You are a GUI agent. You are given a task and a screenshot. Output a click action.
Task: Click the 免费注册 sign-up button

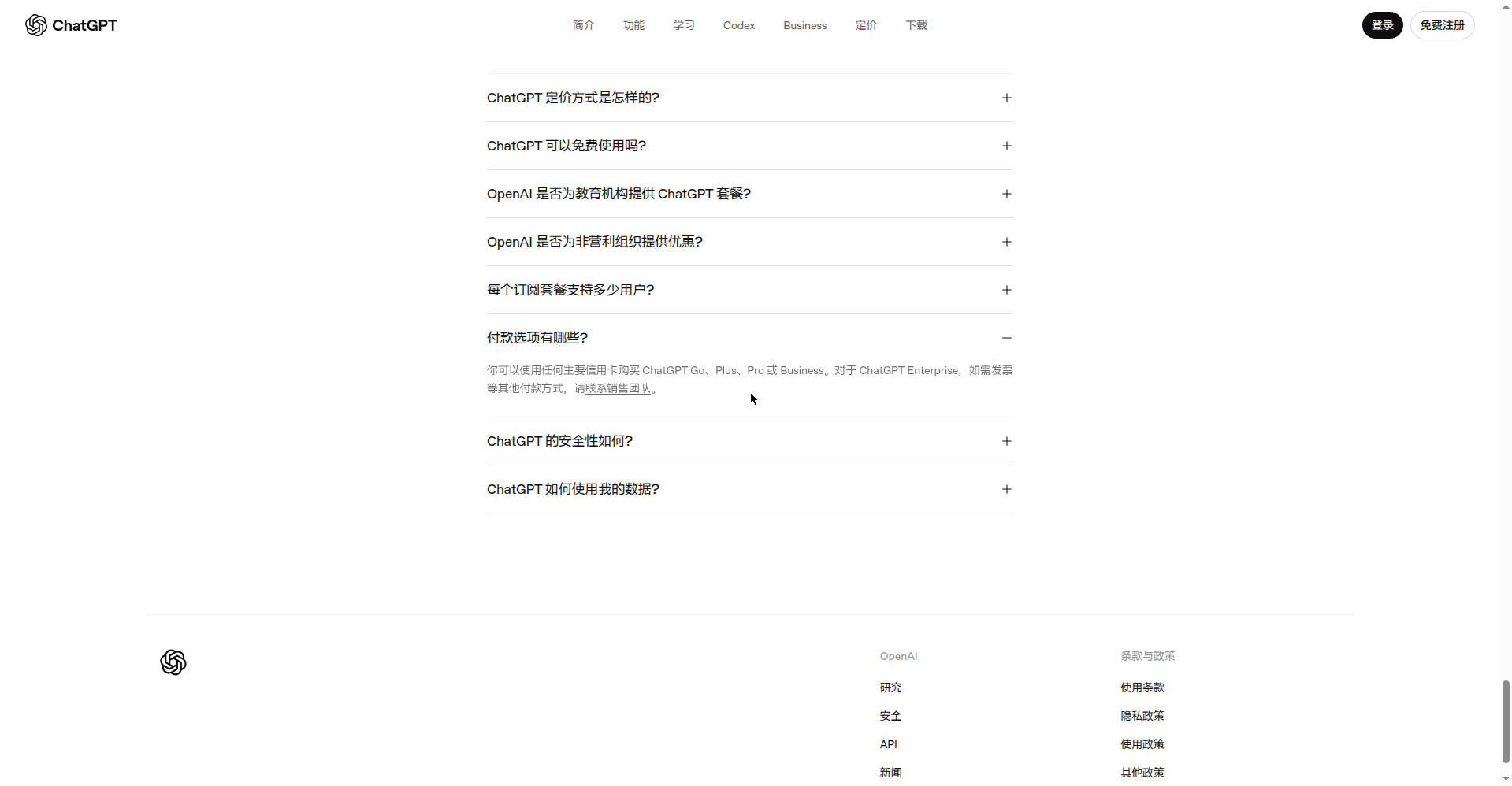[1442, 25]
